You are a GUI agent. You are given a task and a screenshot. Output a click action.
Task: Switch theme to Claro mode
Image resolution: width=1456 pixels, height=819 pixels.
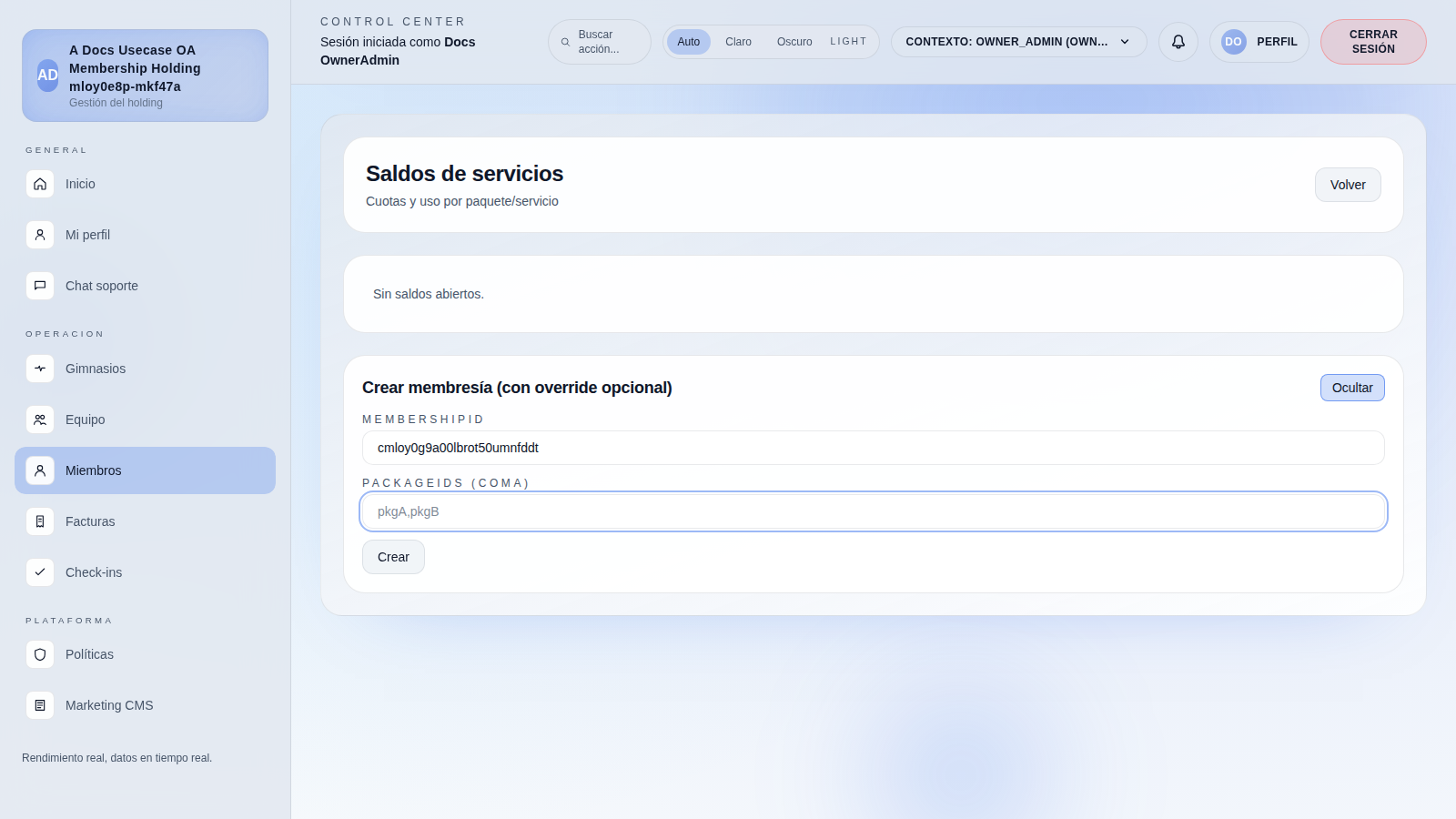738,42
